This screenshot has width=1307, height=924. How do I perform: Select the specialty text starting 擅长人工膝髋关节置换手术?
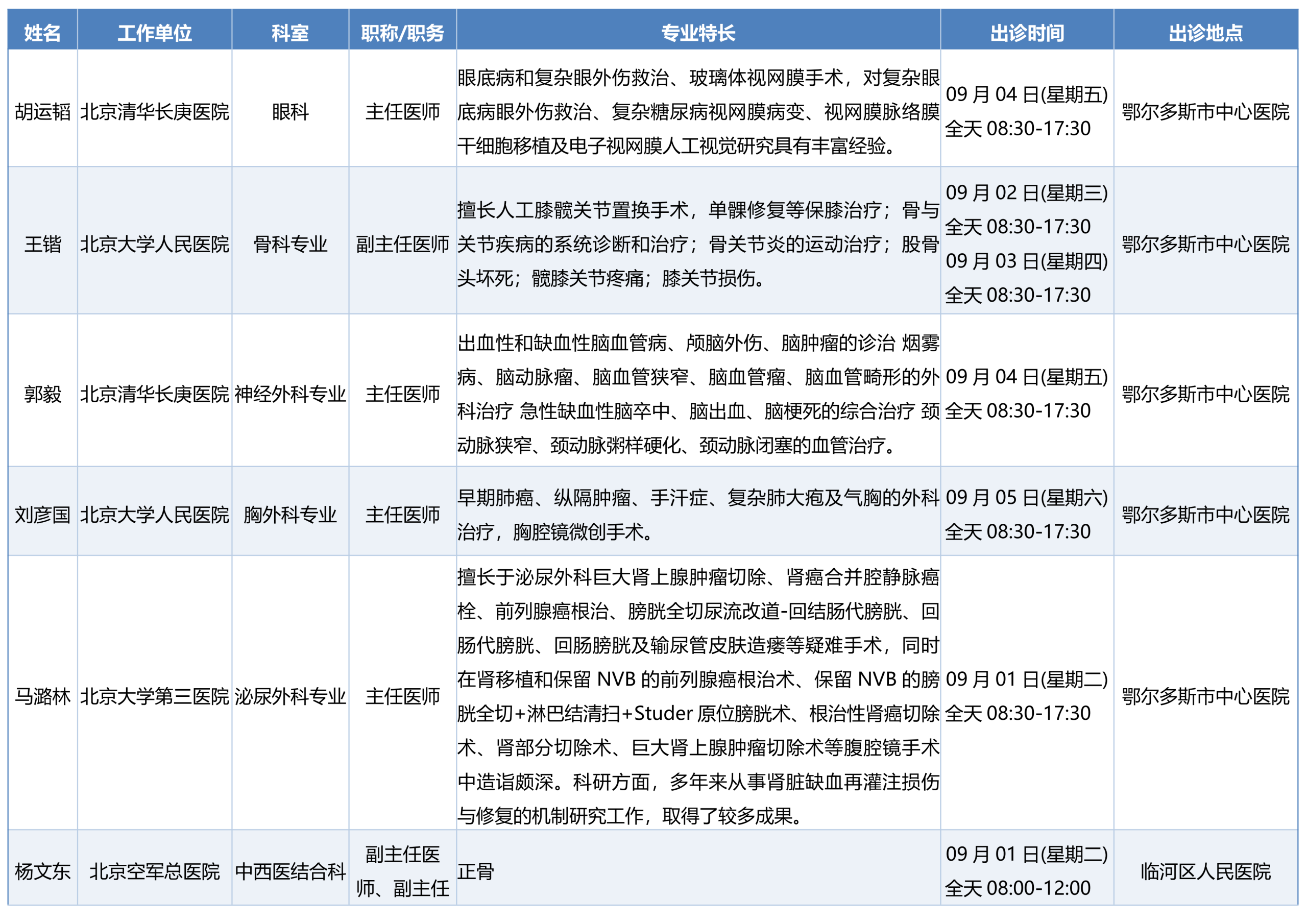point(698,244)
